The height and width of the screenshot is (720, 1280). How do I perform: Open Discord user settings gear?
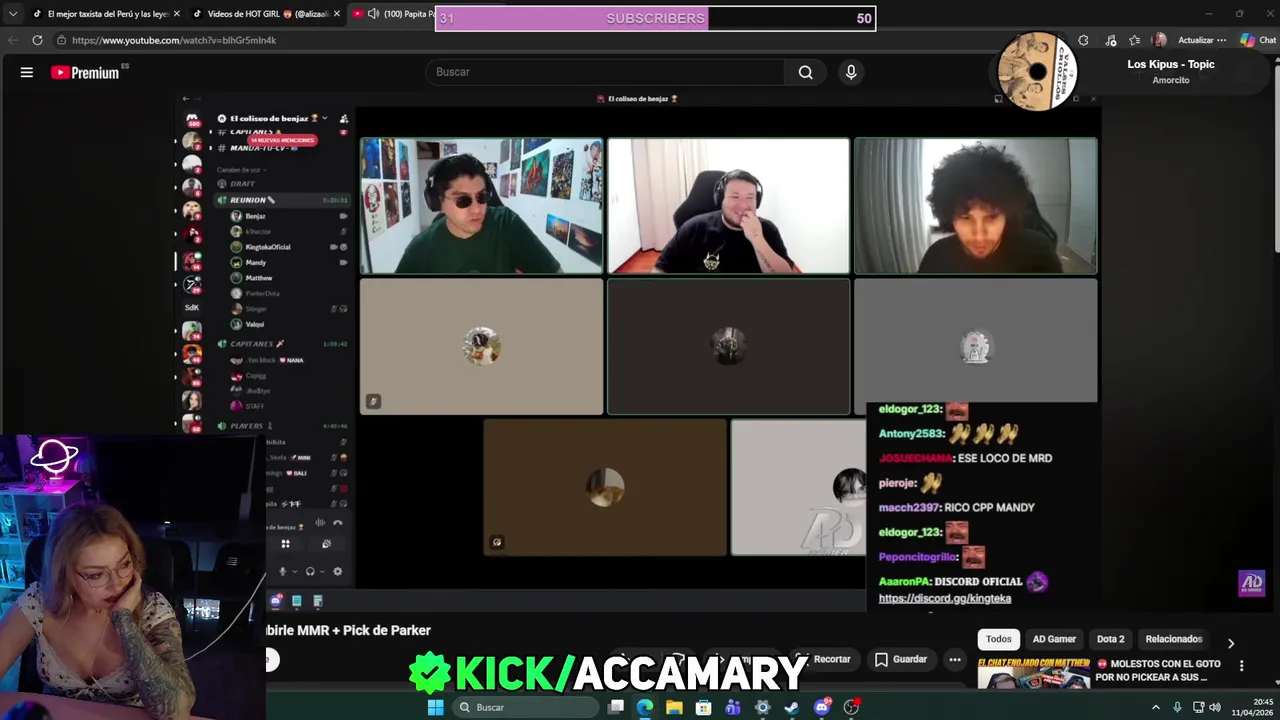pos(337,572)
